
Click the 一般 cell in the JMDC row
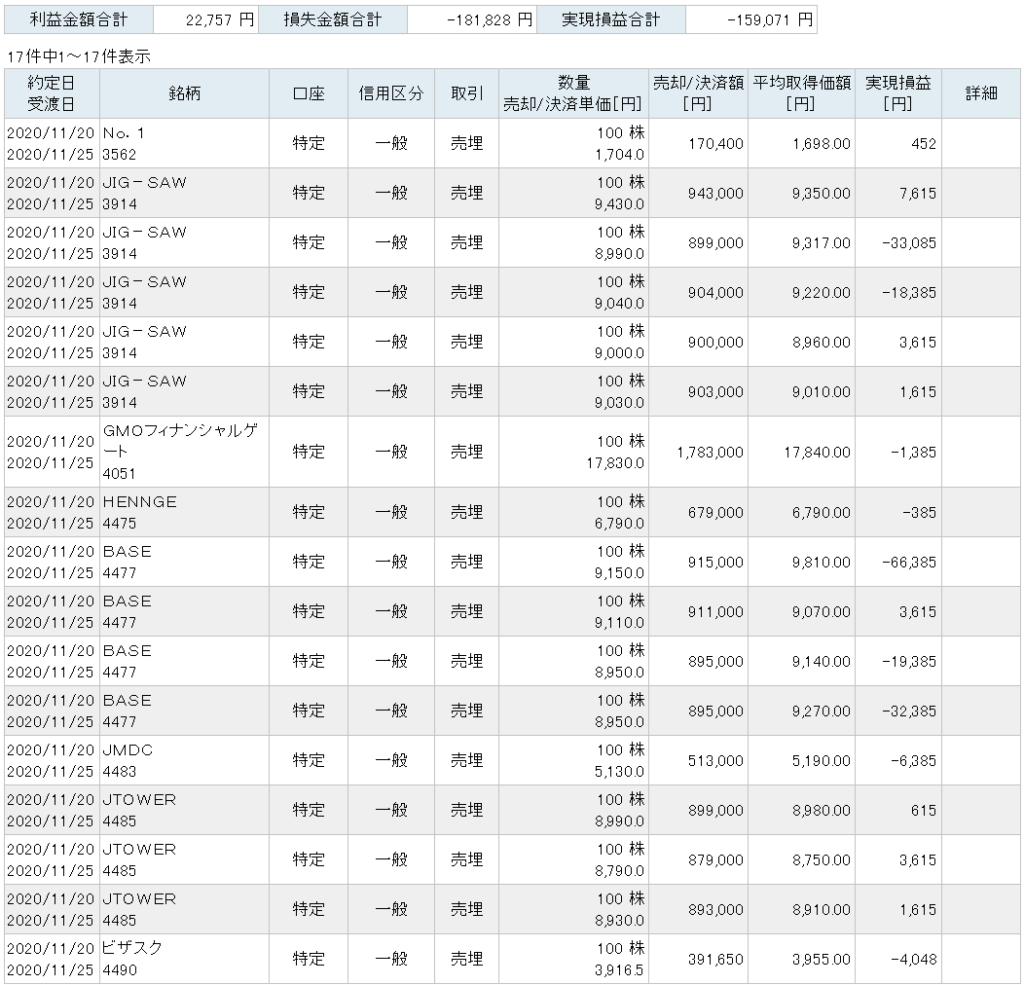pos(391,760)
